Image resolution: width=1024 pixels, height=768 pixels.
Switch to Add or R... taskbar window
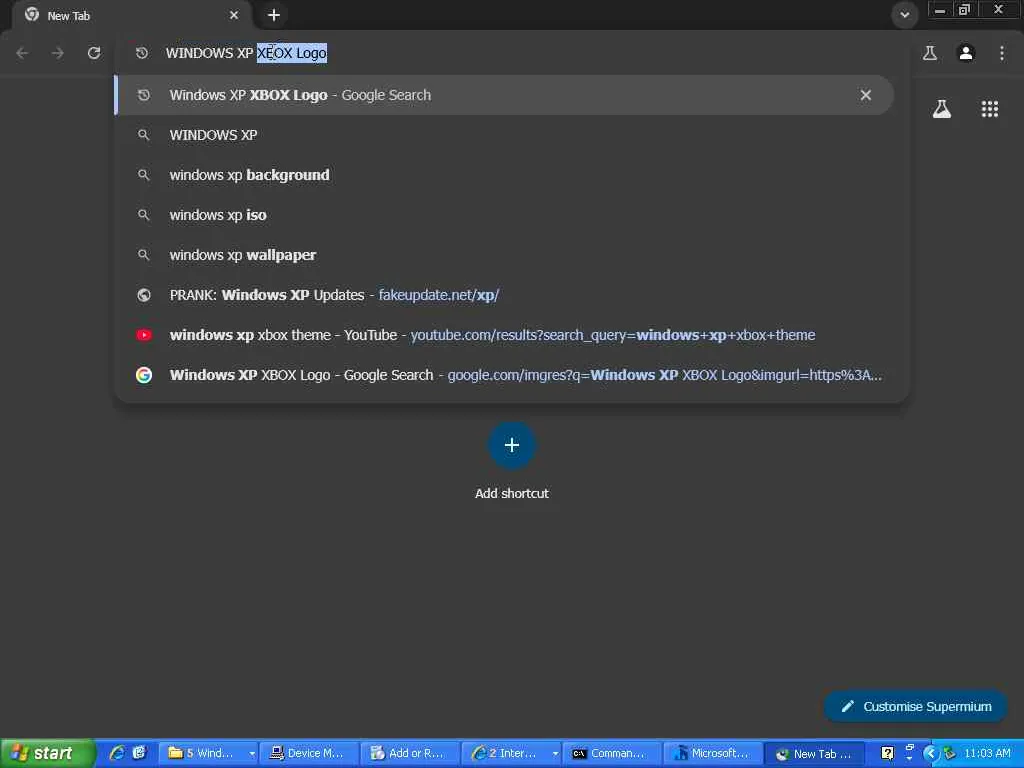(x=410, y=753)
